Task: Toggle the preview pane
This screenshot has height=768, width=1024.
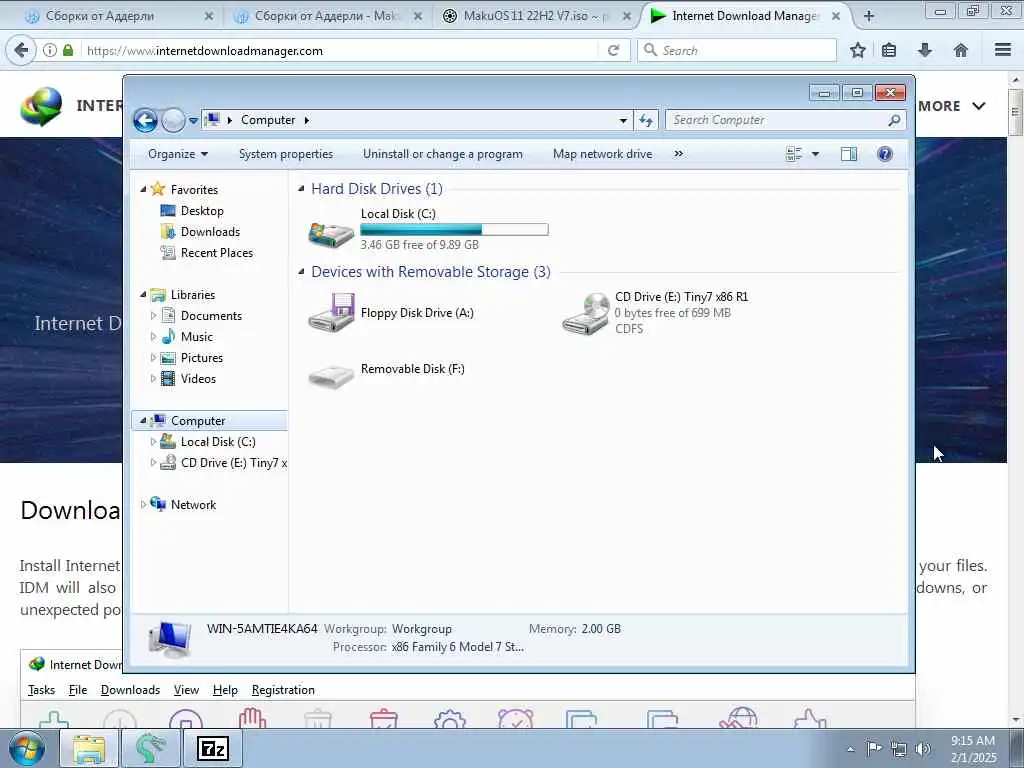Action: click(x=849, y=154)
